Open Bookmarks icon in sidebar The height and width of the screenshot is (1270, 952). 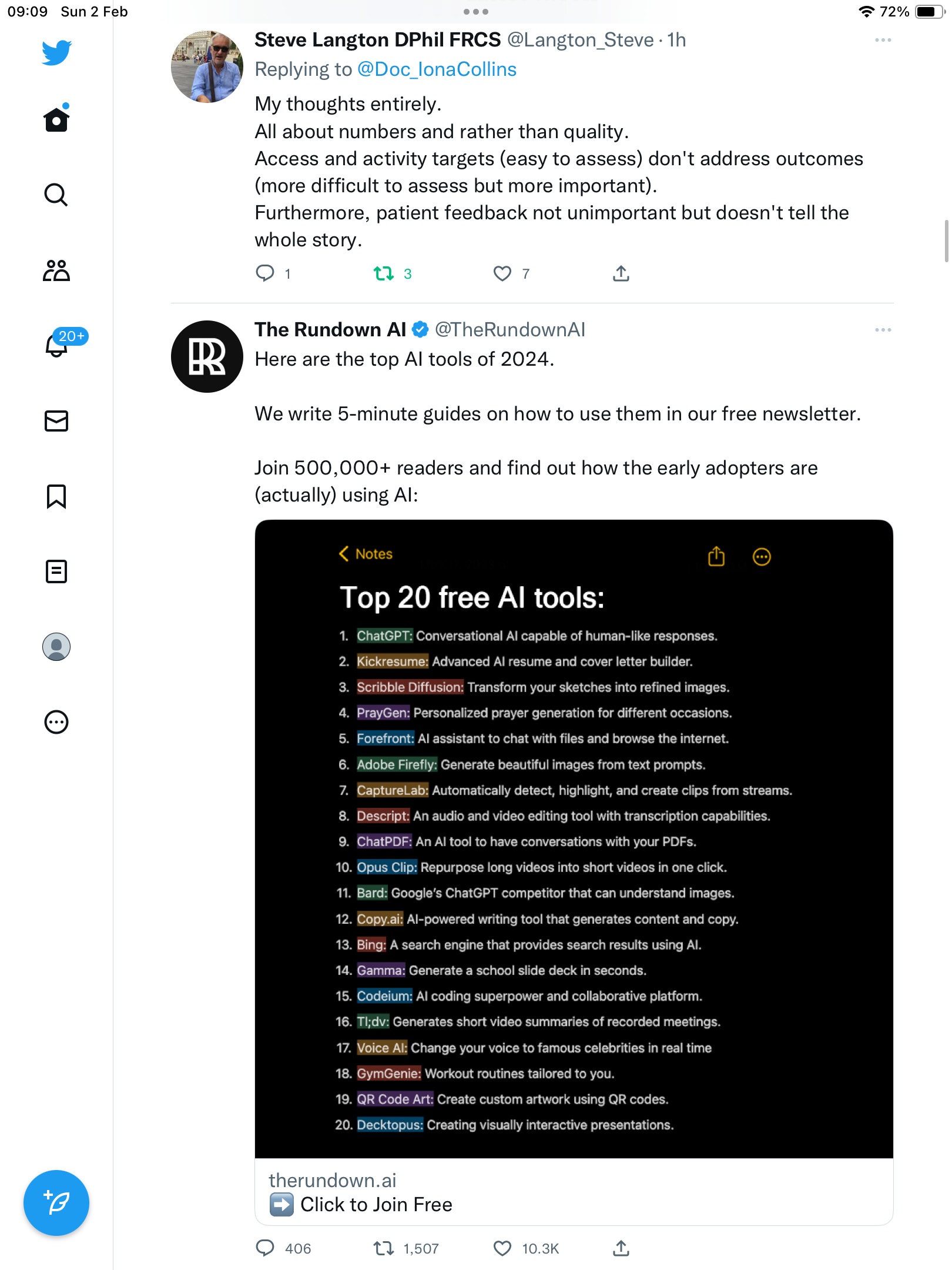pos(56,496)
